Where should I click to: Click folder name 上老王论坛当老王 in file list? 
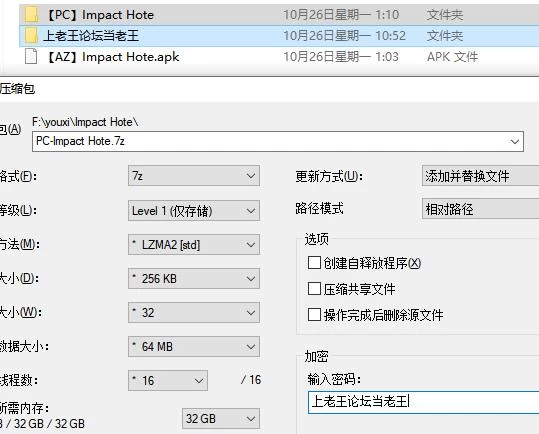(x=91, y=36)
